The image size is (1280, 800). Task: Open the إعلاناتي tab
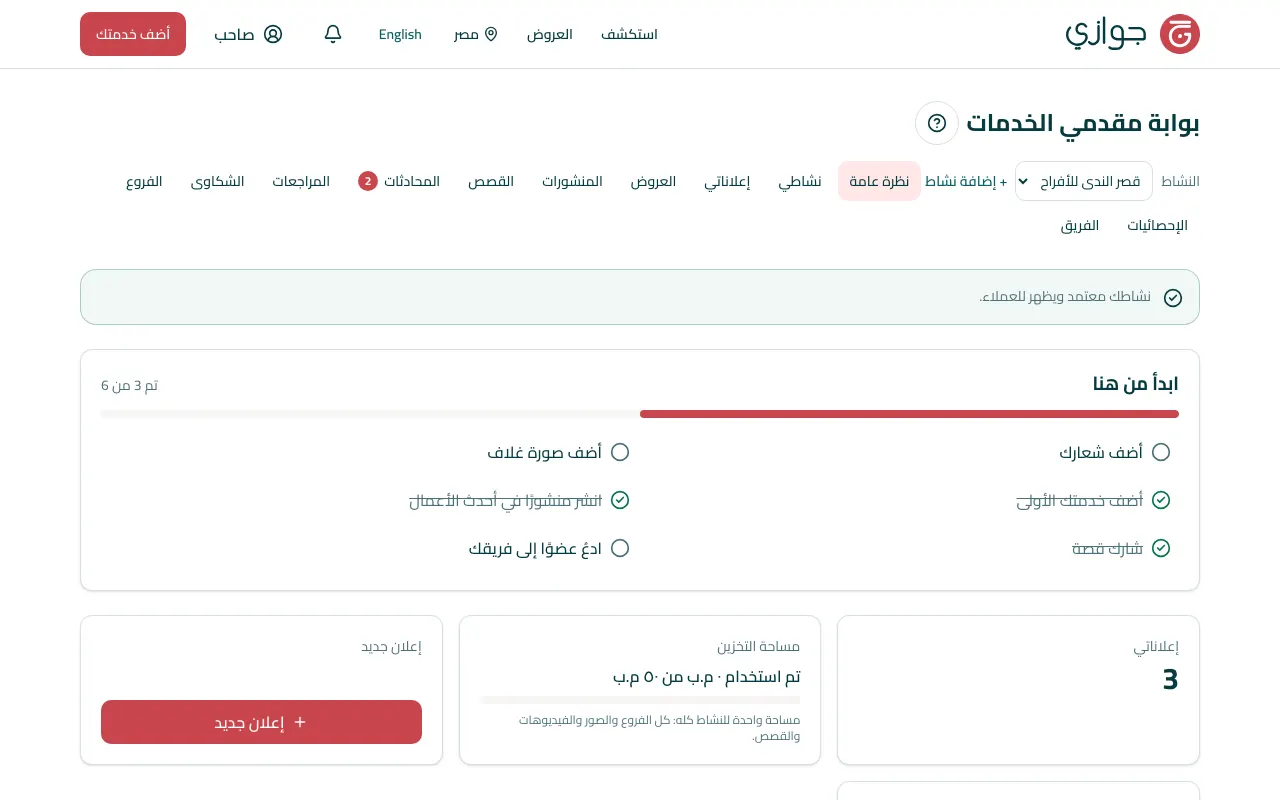(727, 181)
